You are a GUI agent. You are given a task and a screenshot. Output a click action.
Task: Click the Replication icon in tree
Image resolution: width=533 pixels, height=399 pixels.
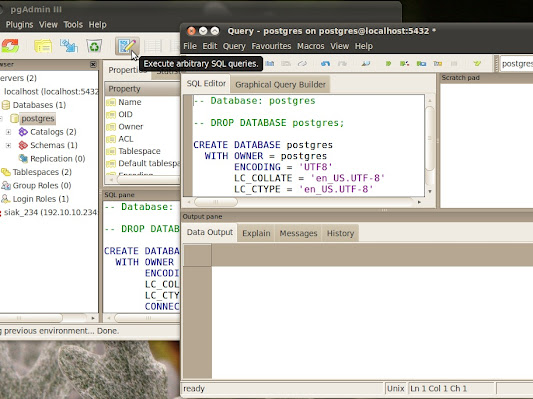(x=23, y=158)
